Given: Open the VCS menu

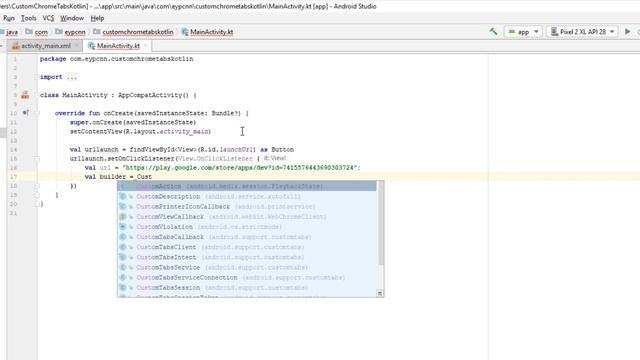Looking at the screenshot, I should point(48,18).
